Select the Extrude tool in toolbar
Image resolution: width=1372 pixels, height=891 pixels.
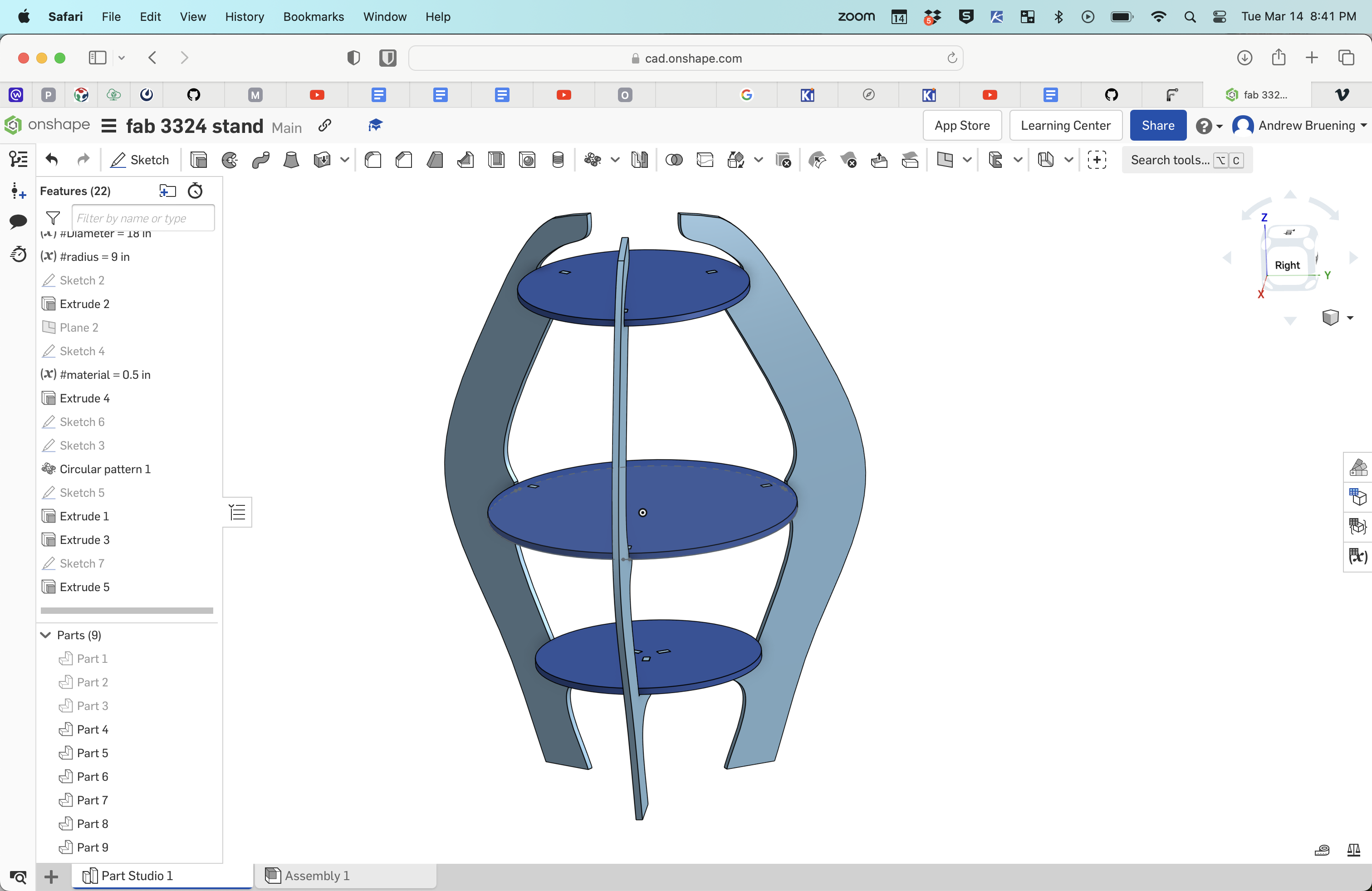(198, 160)
